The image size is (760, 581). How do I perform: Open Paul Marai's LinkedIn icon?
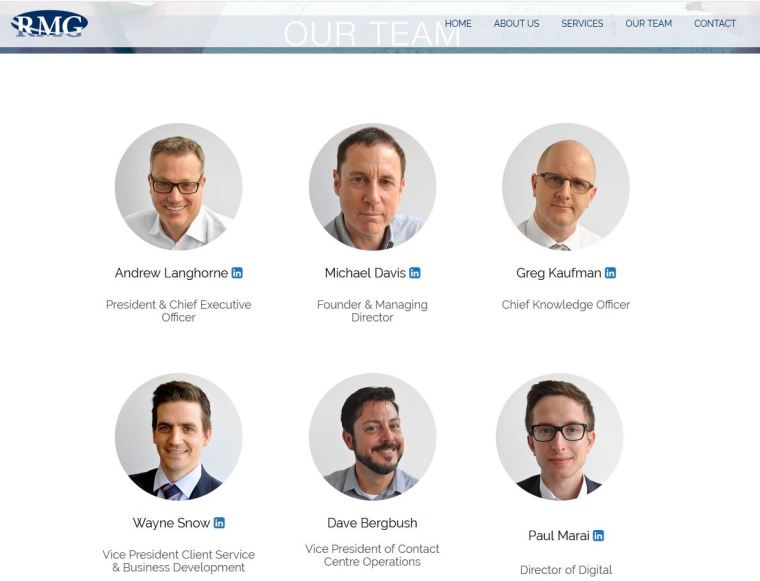point(599,535)
